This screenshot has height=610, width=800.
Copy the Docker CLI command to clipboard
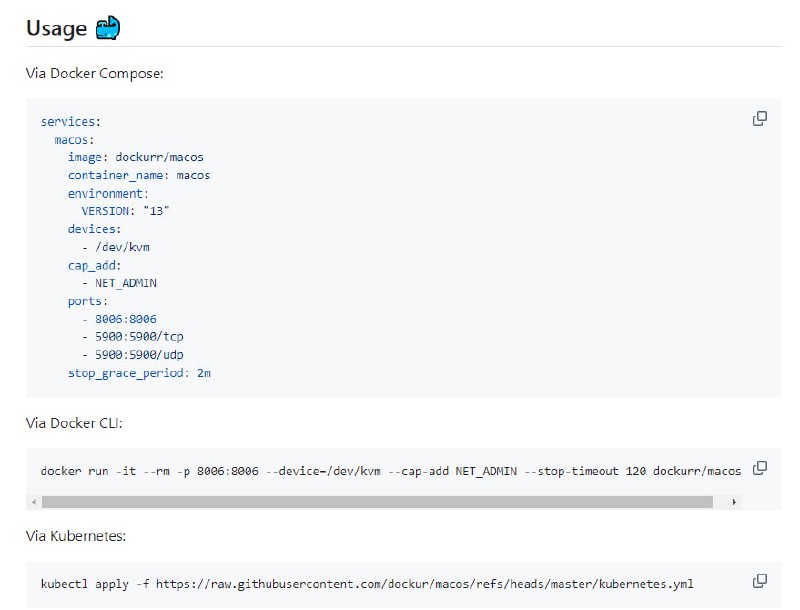(x=760, y=466)
